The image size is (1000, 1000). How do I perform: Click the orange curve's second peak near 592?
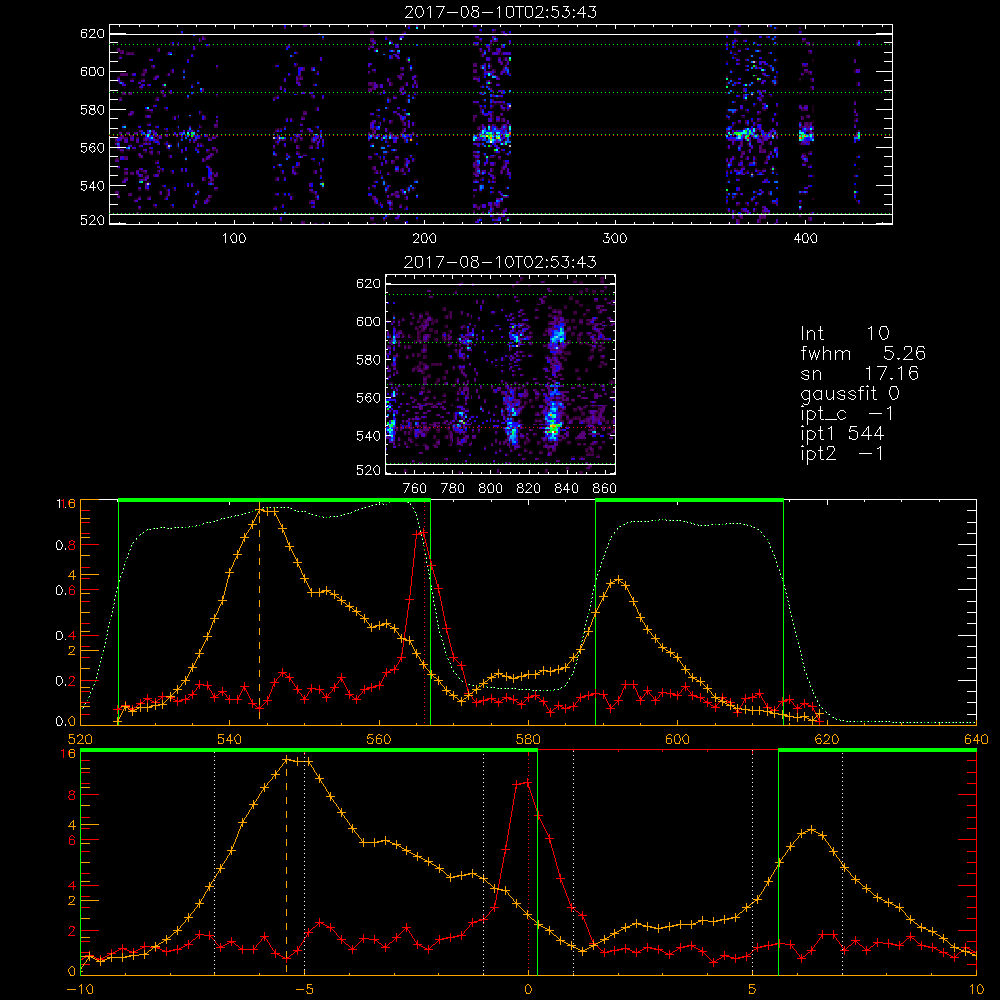pyautogui.click(x=617, y=580)
